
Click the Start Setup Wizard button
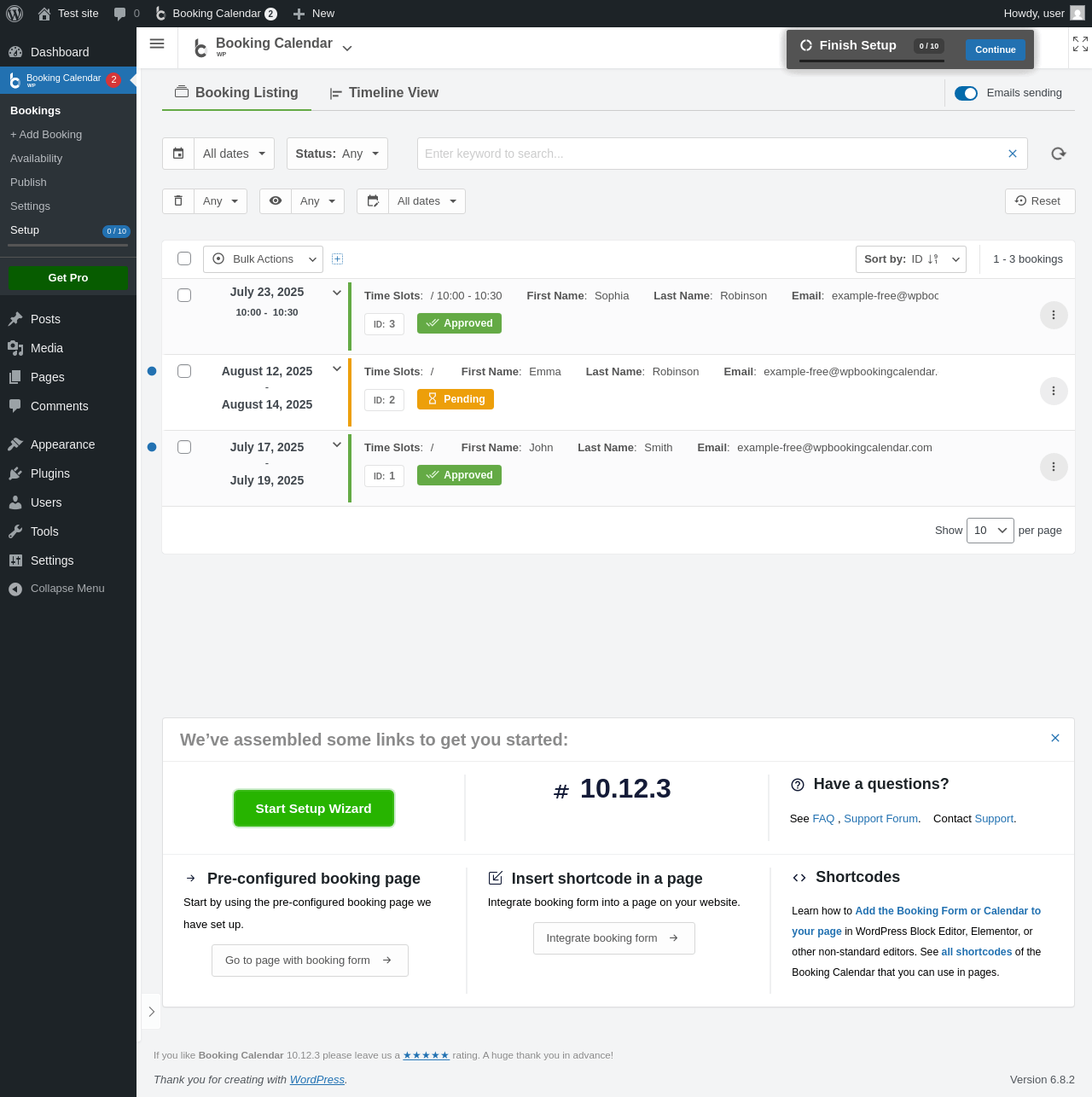(x=314, y=808)
